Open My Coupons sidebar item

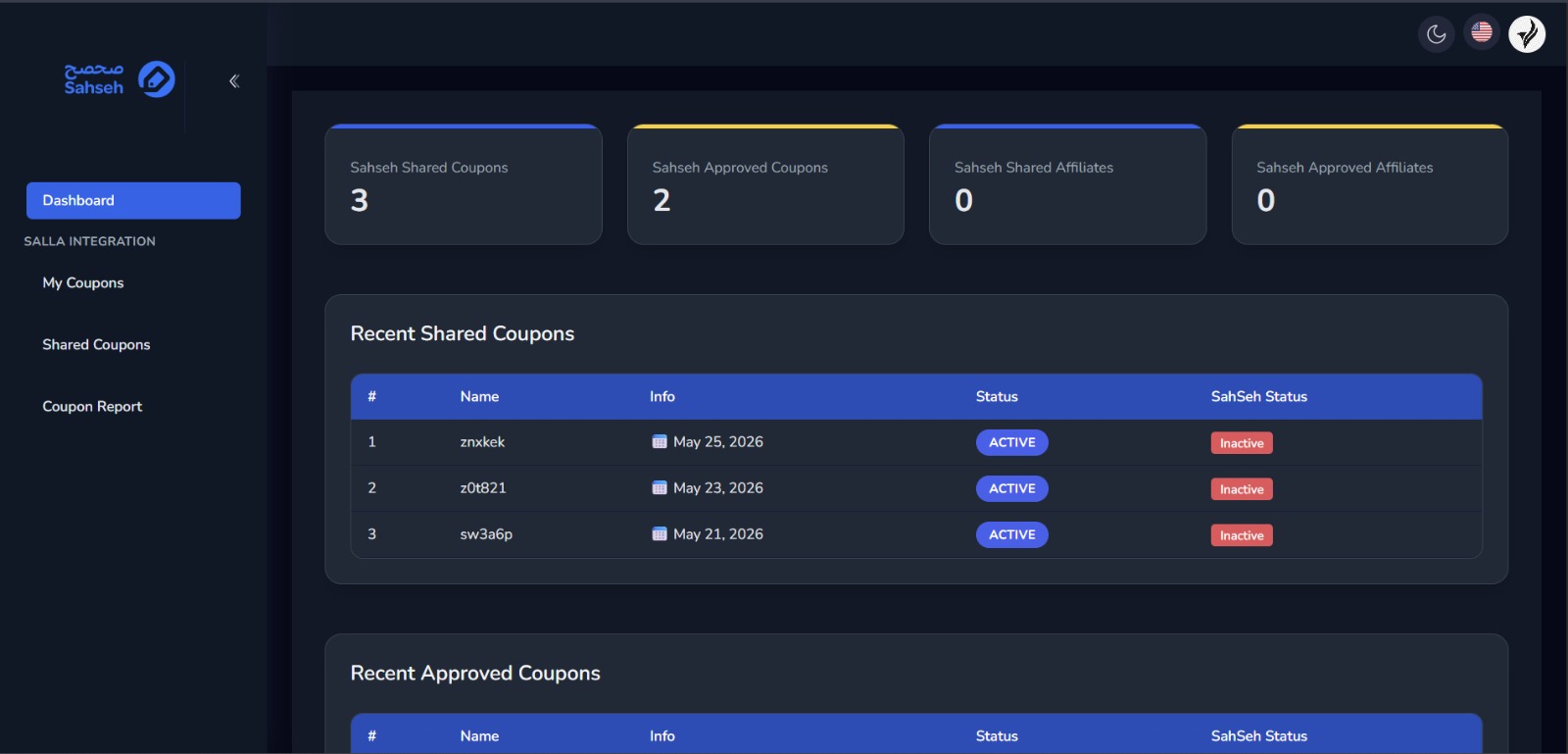[x=83, y=282]
